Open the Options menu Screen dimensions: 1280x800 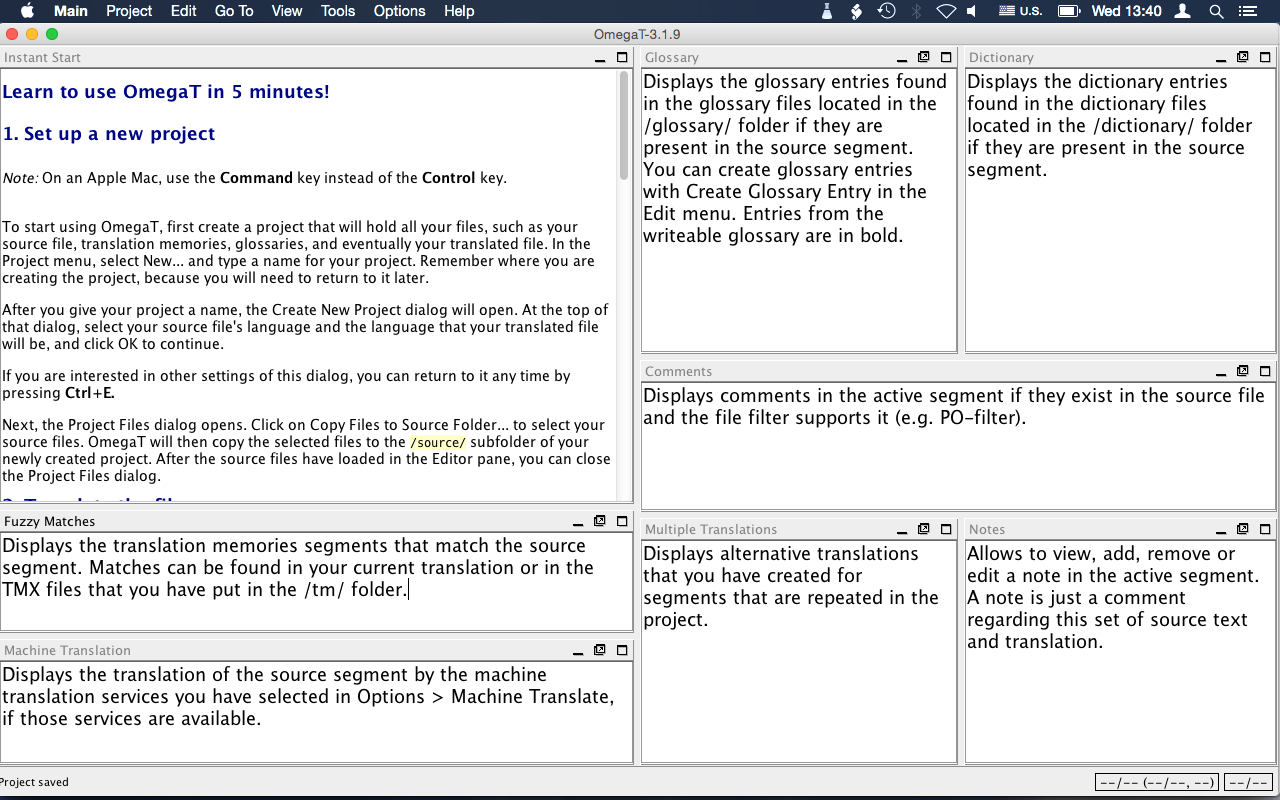click(399, 11)
